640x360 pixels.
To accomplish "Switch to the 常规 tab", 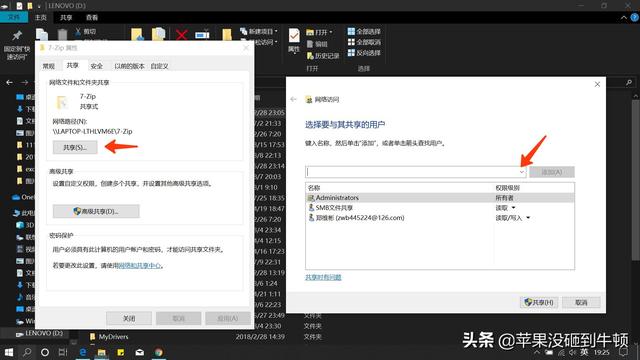I will point(49,66).
